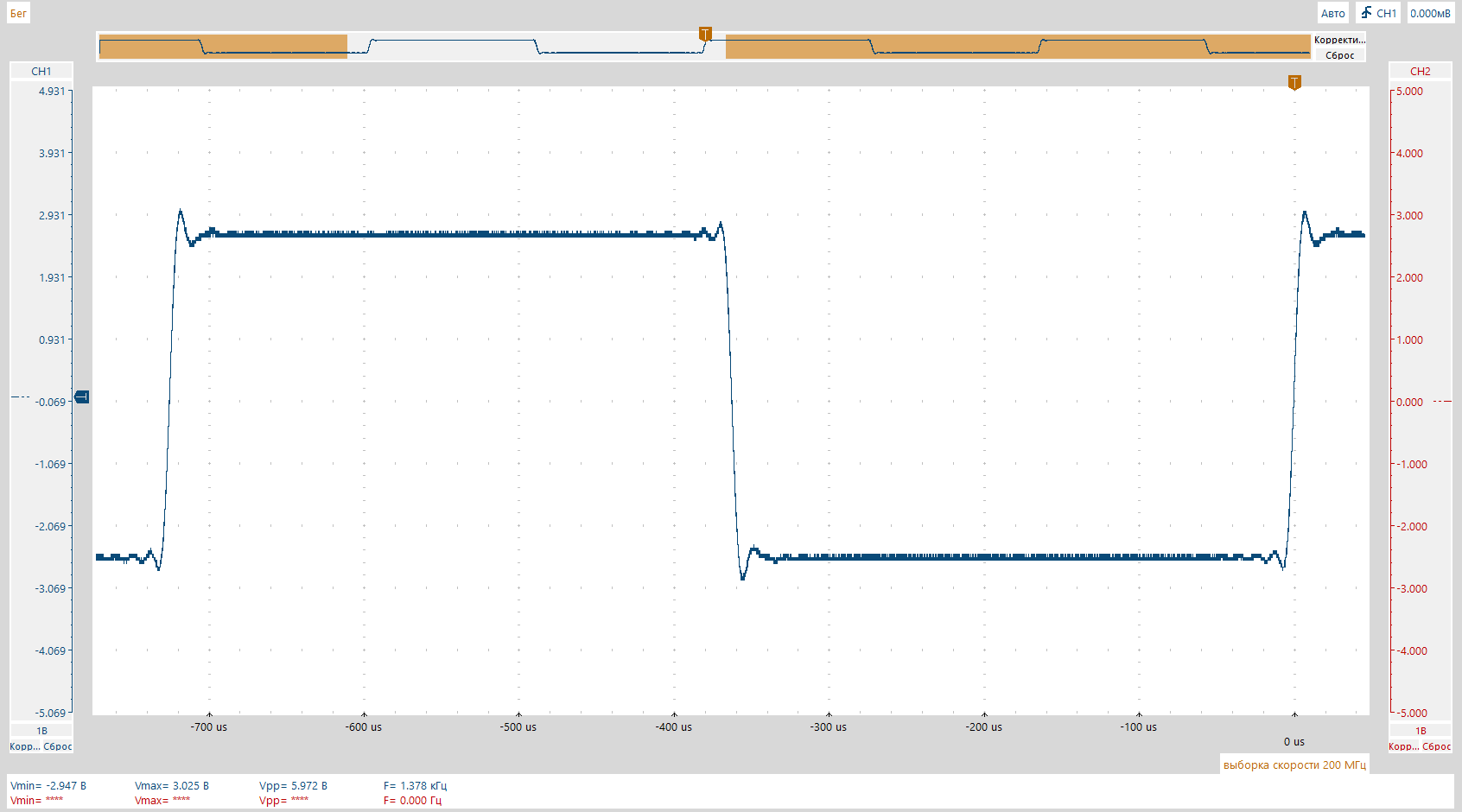The width and height of the screenshot is (1462, 812).
Task: Click the light visible window in the overview strip
Action: (536, 47)
